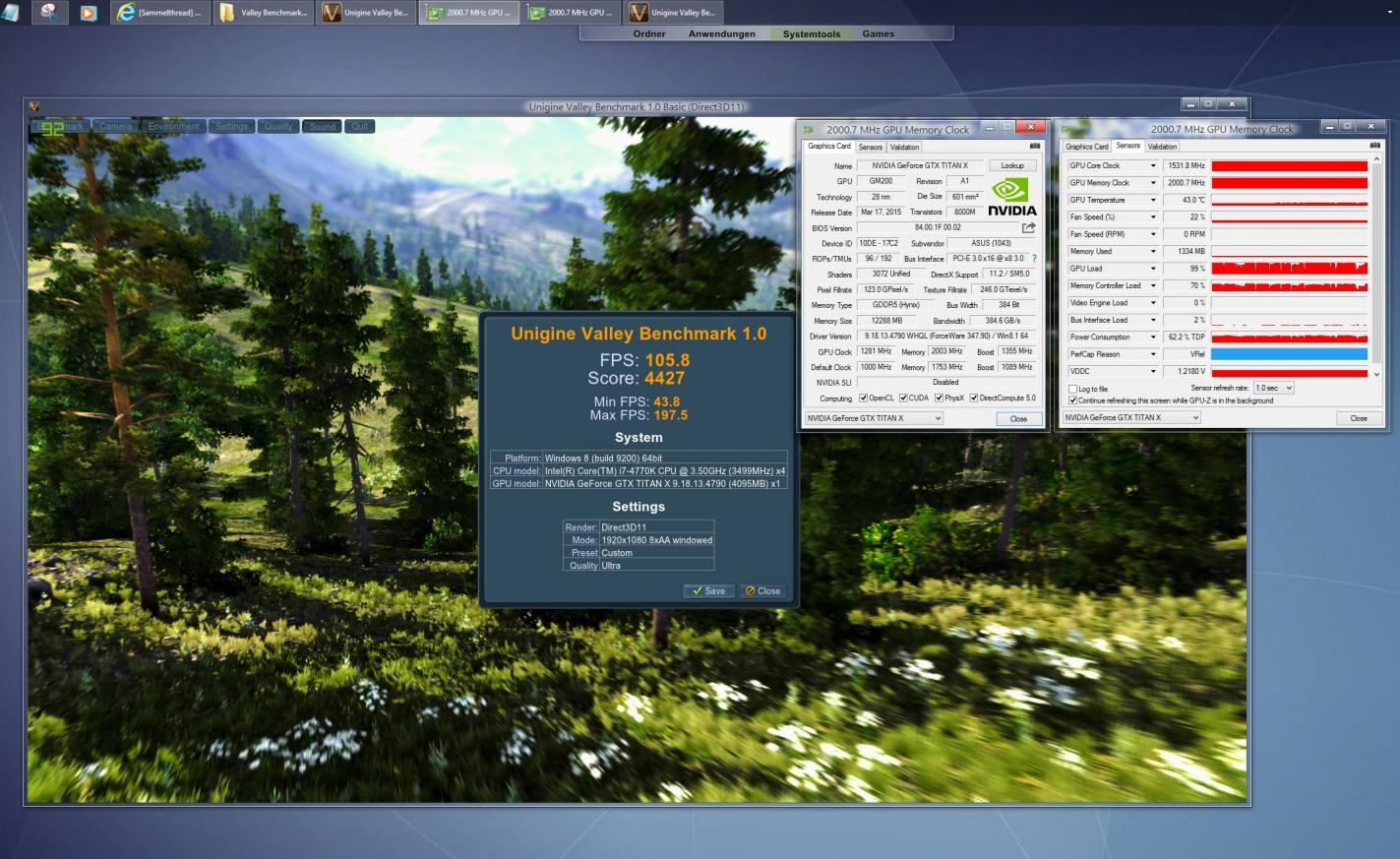Open Settings menu in Valley benchmark
Image resolution: width=1400 pixels, height=859 pixels.
pos(232,126)
